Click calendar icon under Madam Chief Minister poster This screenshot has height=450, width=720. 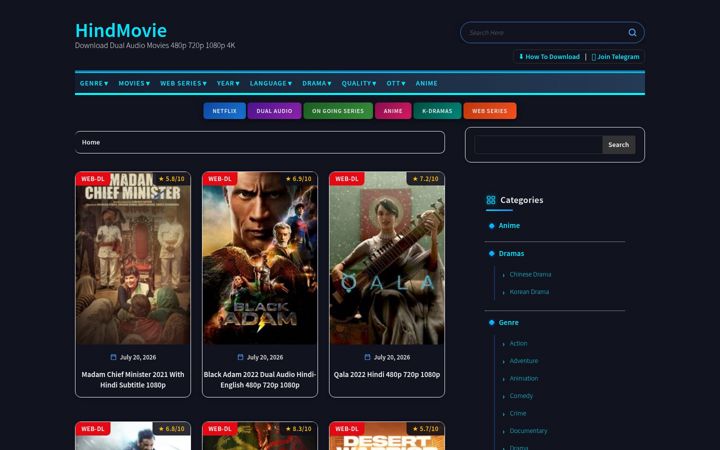pyautogui.click(x=113, y=357)
